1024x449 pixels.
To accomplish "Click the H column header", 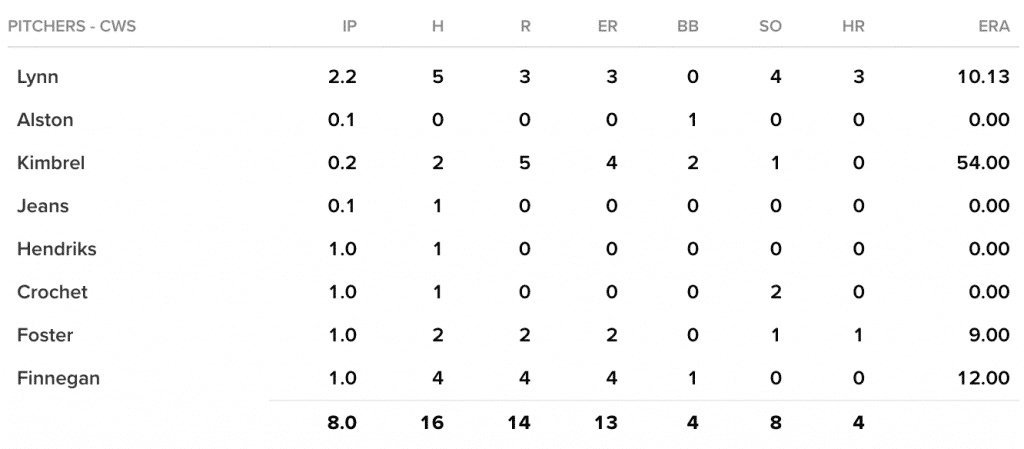I will tap(438, 27).
